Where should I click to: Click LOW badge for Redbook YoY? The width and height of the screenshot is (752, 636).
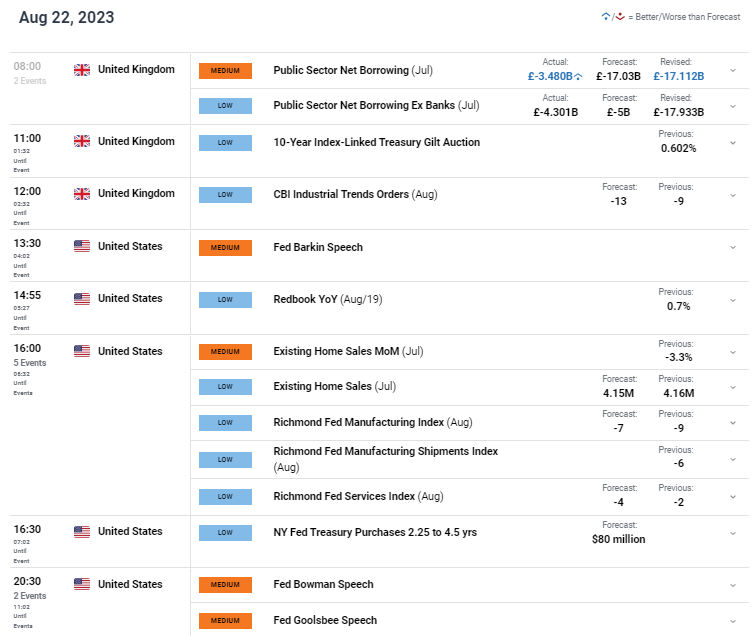[x=225, y=300]
